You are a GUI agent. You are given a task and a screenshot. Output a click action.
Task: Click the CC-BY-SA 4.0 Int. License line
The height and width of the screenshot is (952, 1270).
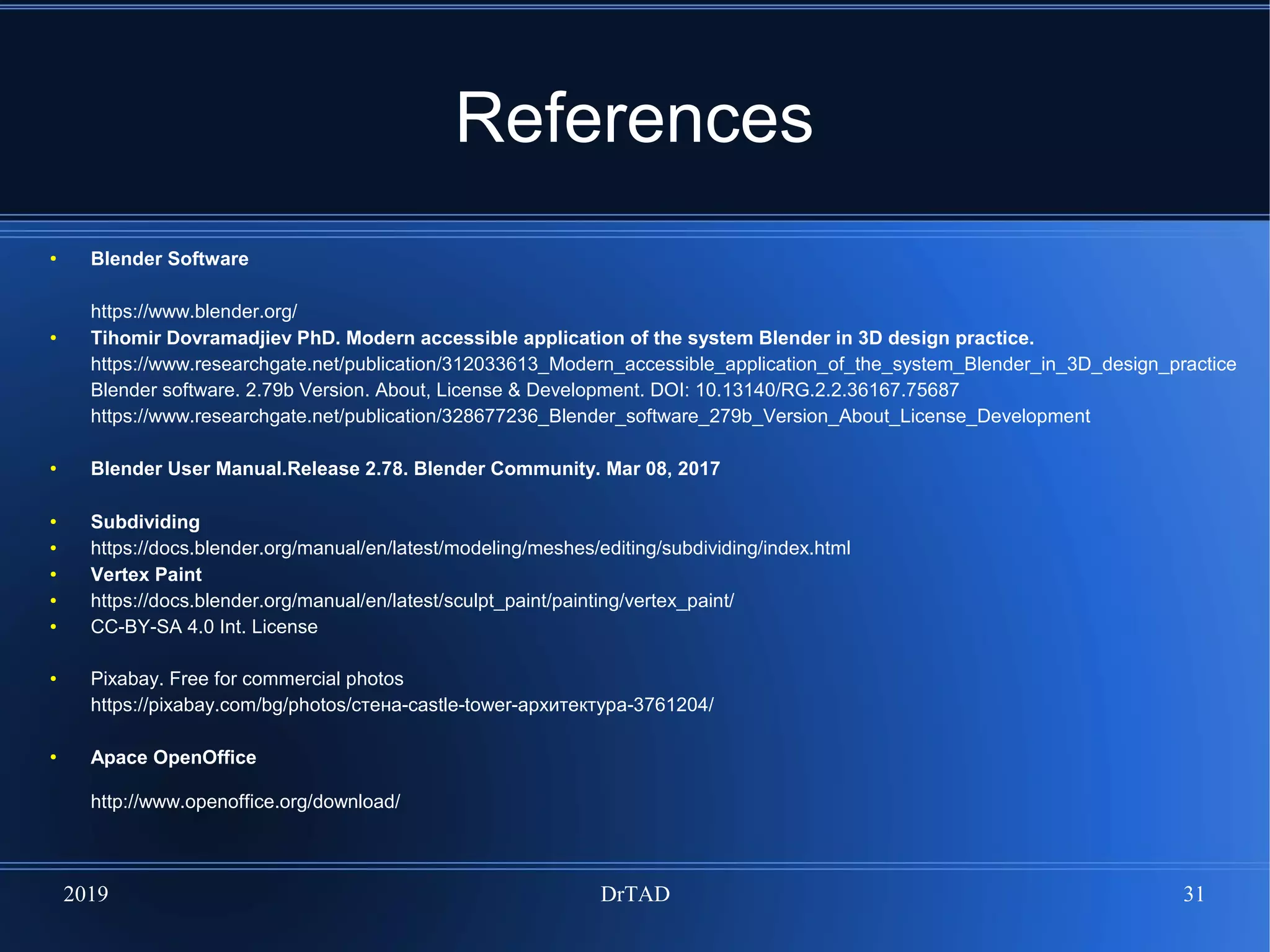tap(204, 627)
